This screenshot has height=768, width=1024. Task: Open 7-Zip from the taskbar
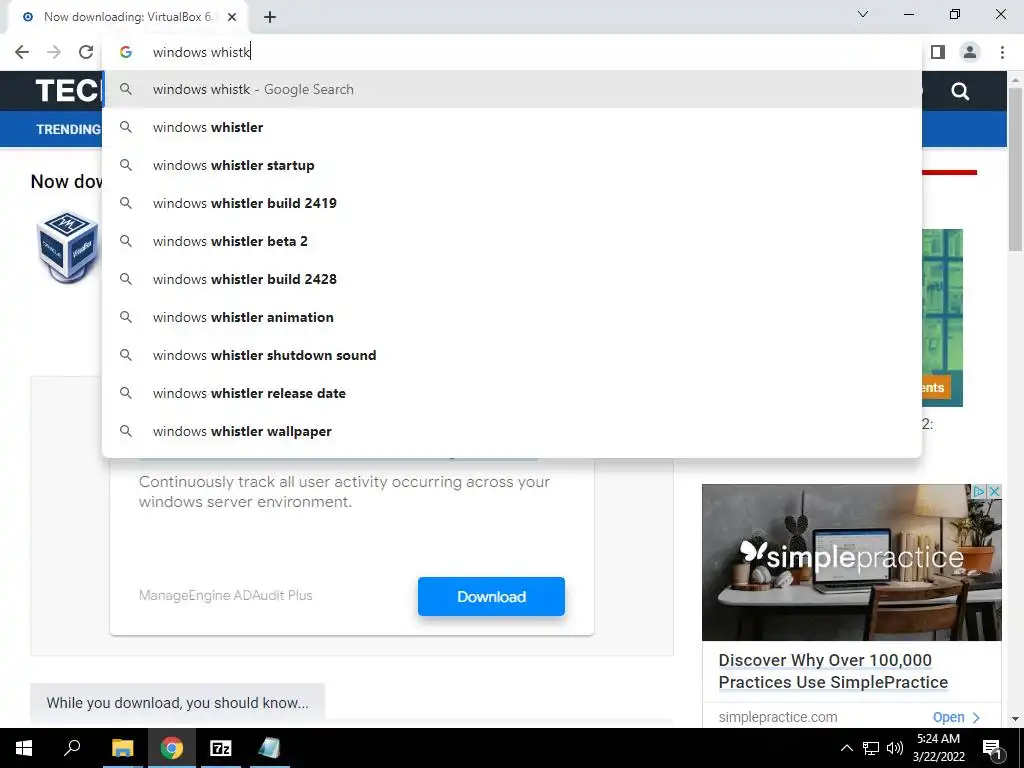coord(221,748)
